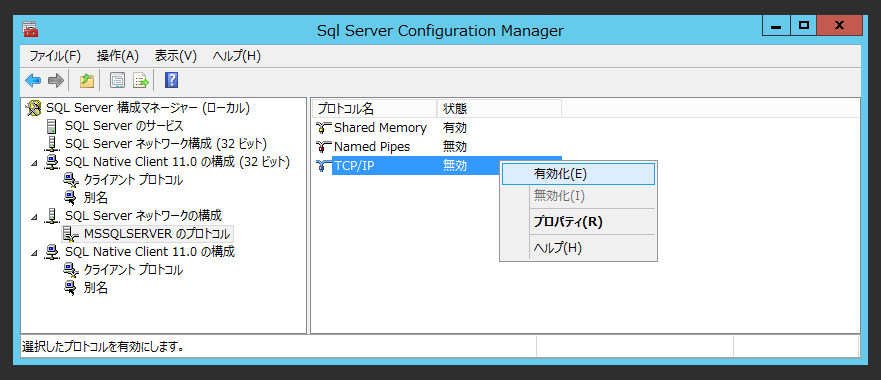The image size is (881, 380).
Task: Click the Export list toolbar icon
Action: coord(140,81)
